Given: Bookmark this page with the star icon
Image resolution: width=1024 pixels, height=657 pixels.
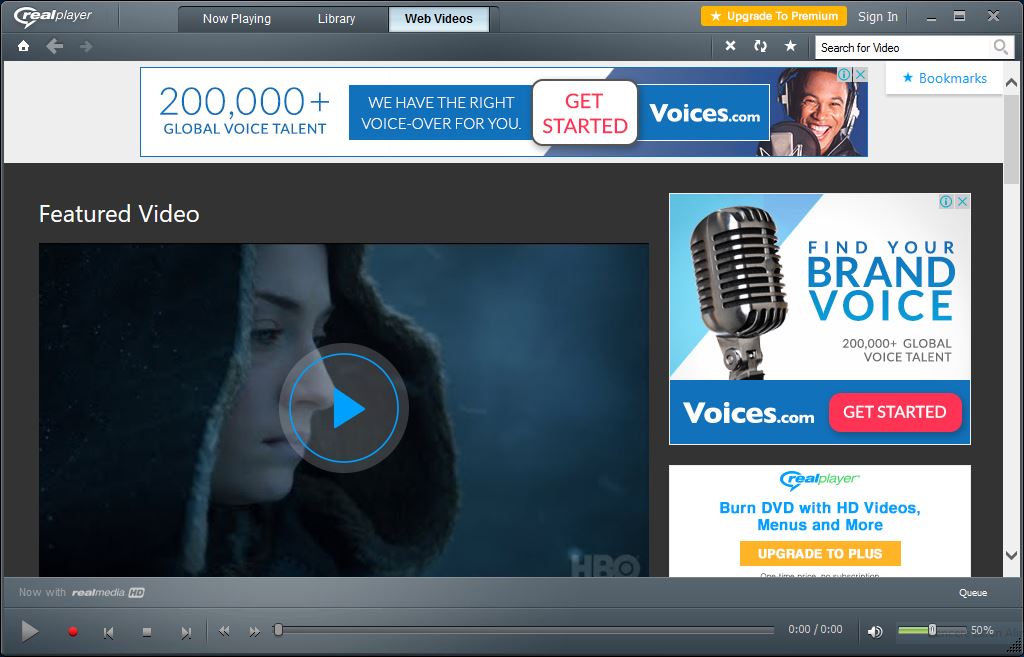Looking at the screenshot, I should [790, 46].
